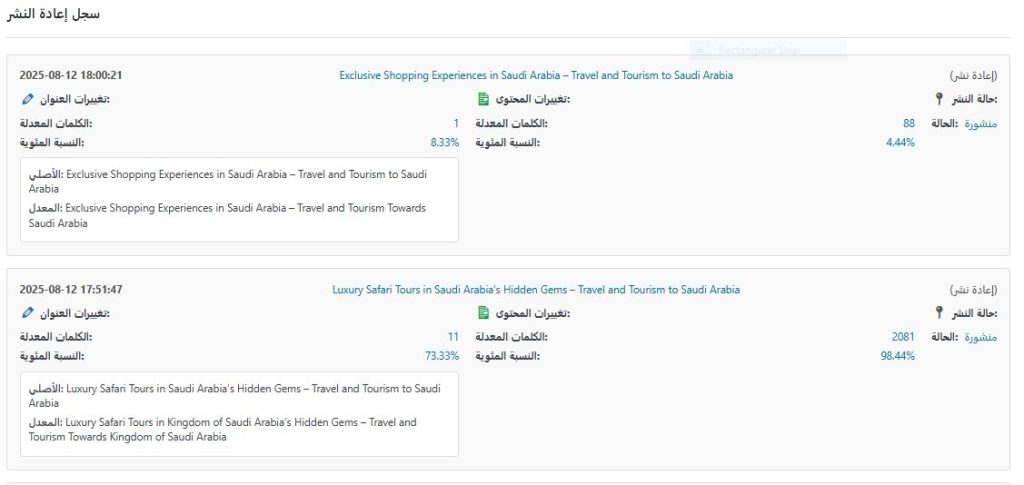The width and height of the screenshot is (1024, 485).
Task: Click content changes document icon for Exclusive Shopping entry
Action: click(483, 99)
